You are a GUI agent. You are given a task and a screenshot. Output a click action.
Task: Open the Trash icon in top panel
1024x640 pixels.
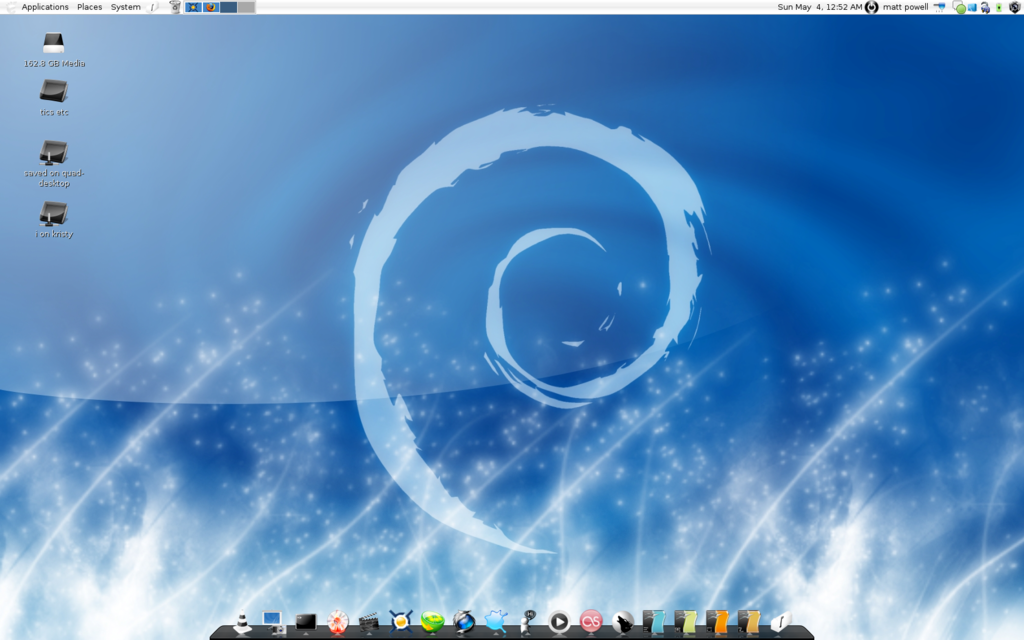(174, 7)
